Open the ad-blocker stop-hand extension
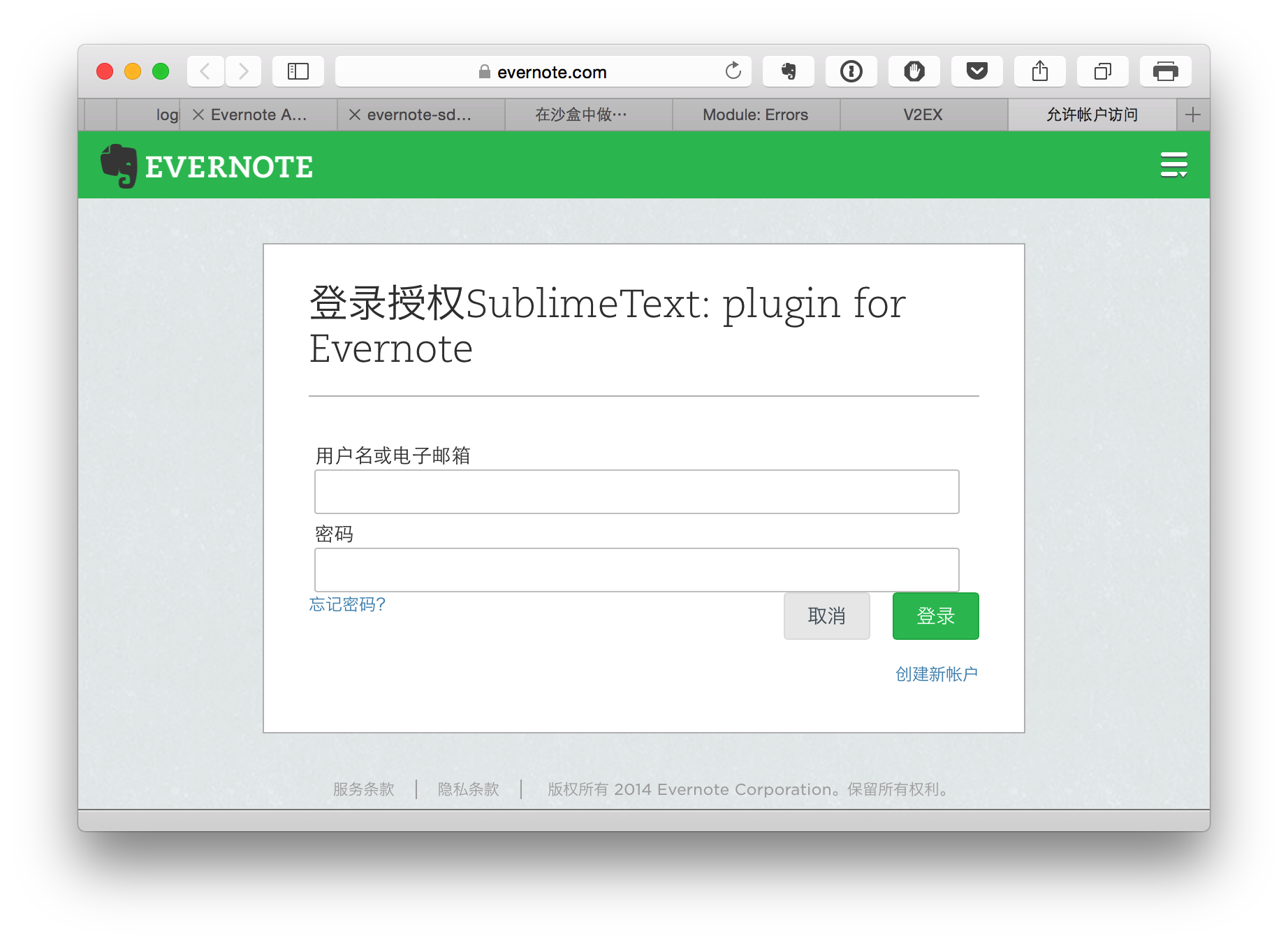The height and width of the screenshot is (943, 1288). [914, 71]
